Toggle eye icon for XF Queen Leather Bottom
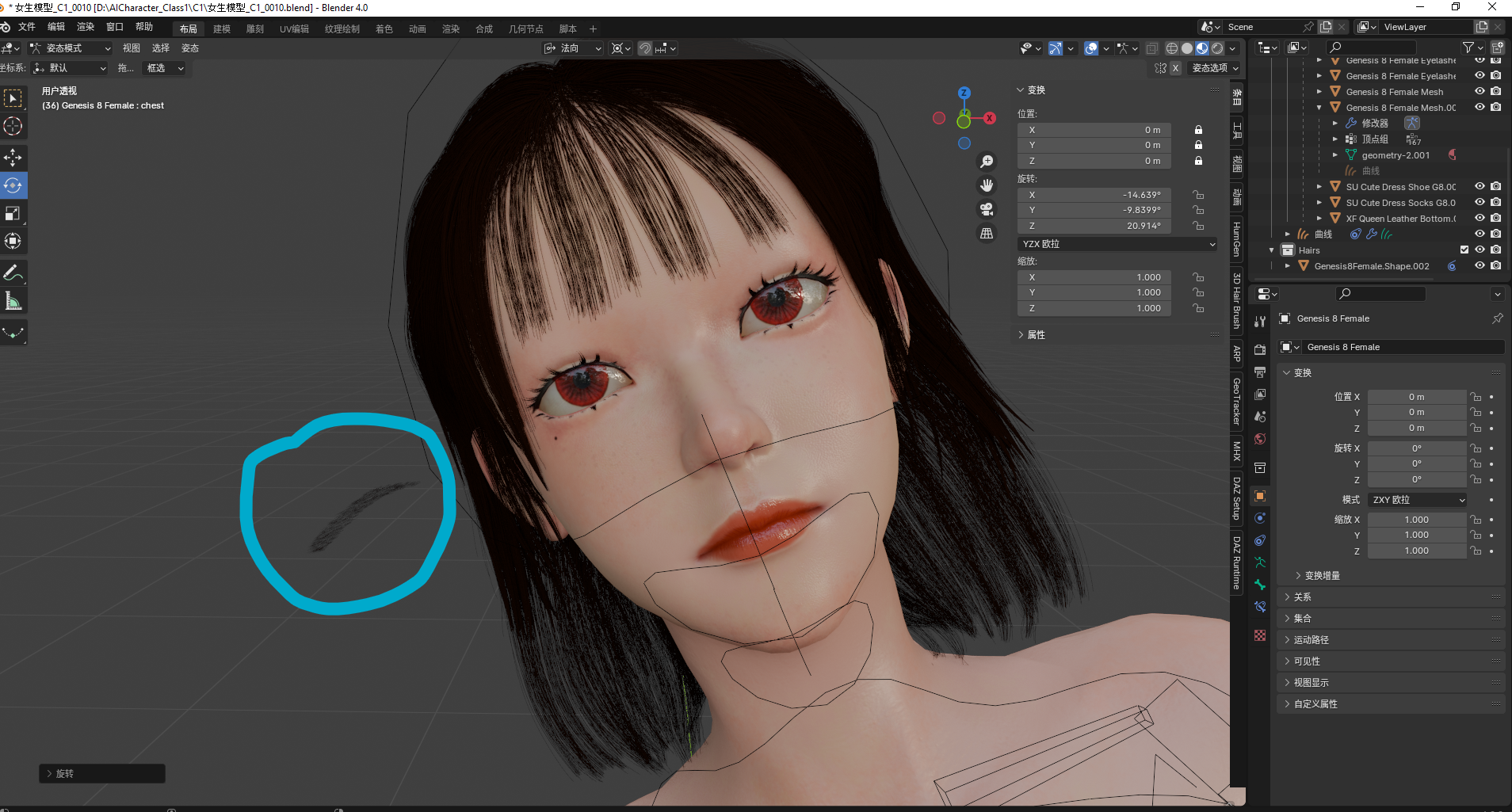Image resolution: width=1512 pixels, height=812 pixels. coord(1480,218)
